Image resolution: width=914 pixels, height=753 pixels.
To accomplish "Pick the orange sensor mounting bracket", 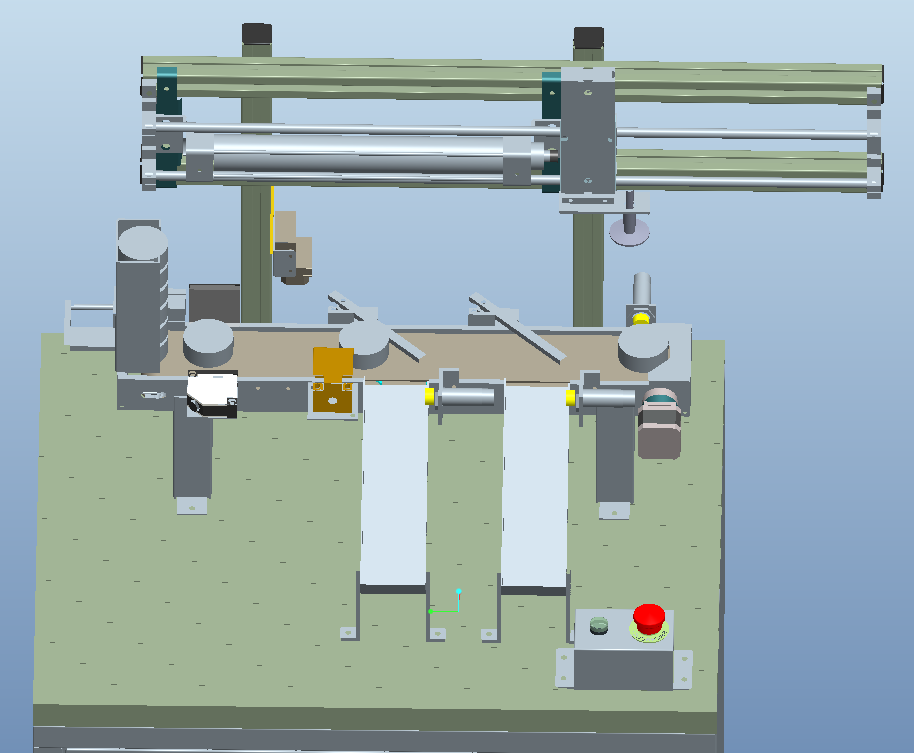I will pyautogui.click(x=333, y=380).
